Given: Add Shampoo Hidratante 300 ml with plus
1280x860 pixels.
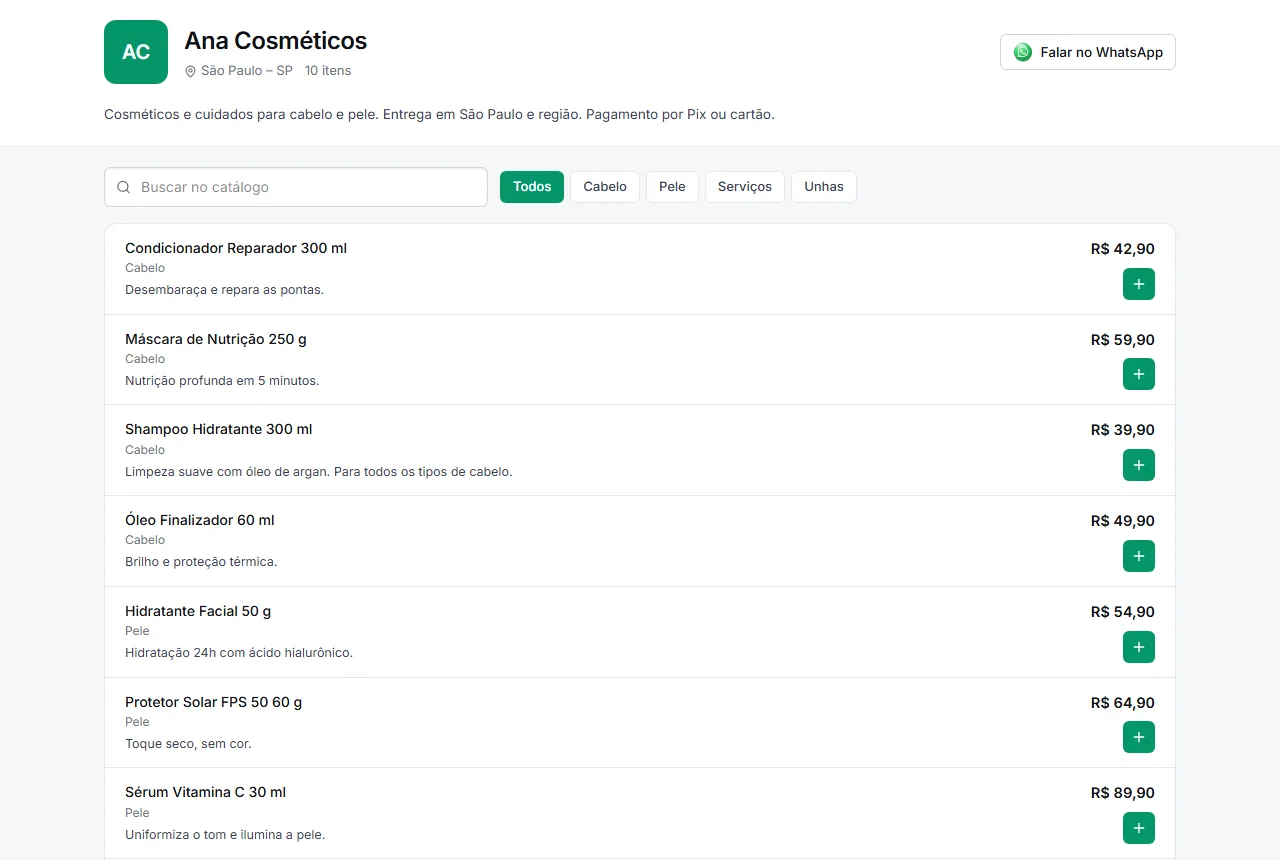Looking at the screenshot, I should [1139, 465].
